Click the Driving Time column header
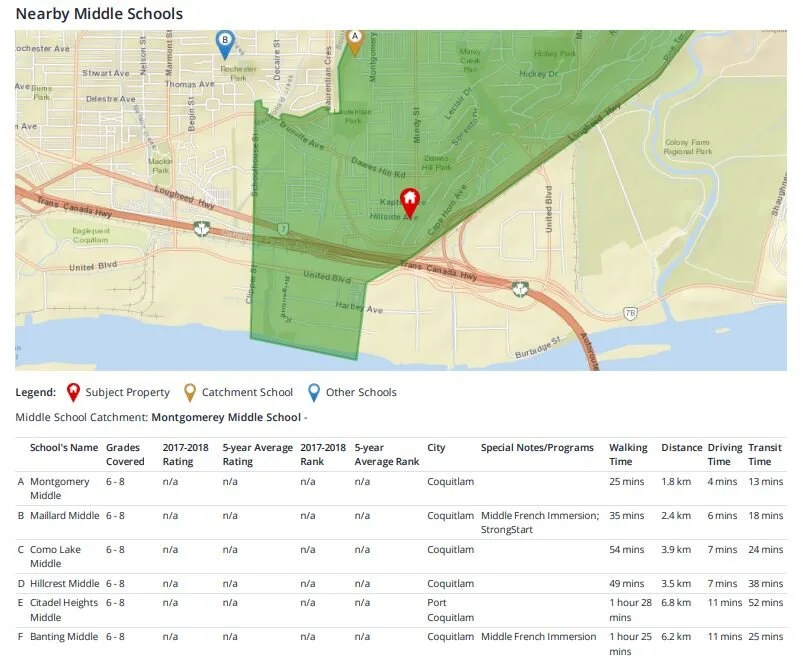Image resolution: width=803 pixels, height=669 pixels. point(725,454)
